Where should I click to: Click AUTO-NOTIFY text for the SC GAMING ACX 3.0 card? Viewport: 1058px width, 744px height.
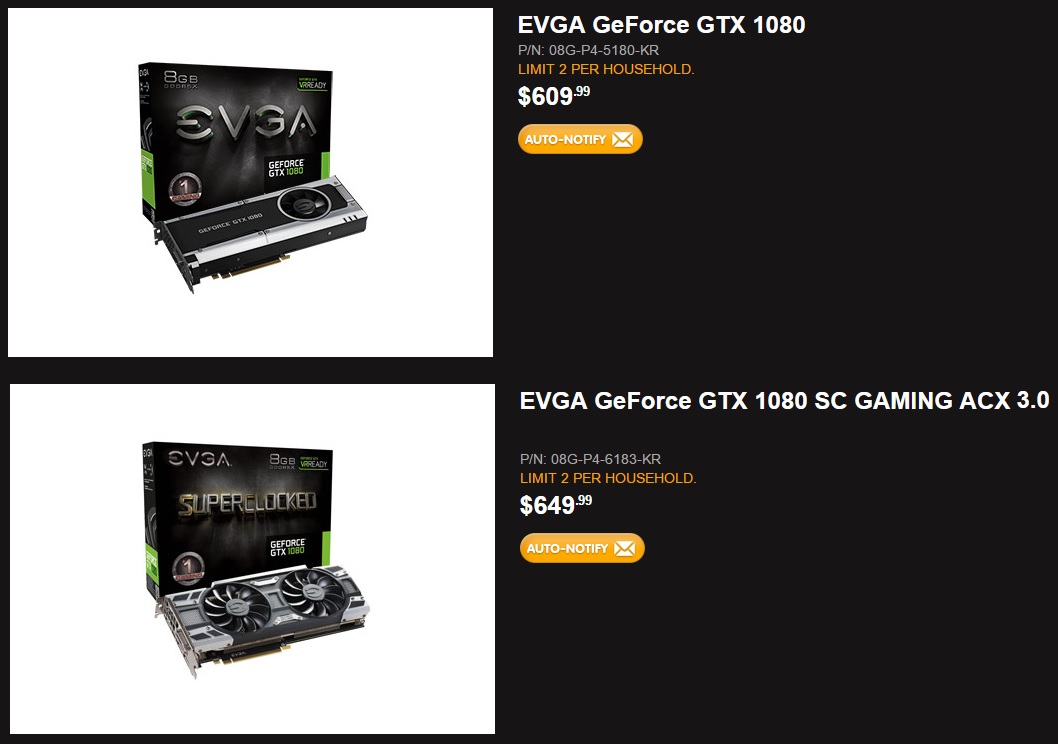click(567, 548)
